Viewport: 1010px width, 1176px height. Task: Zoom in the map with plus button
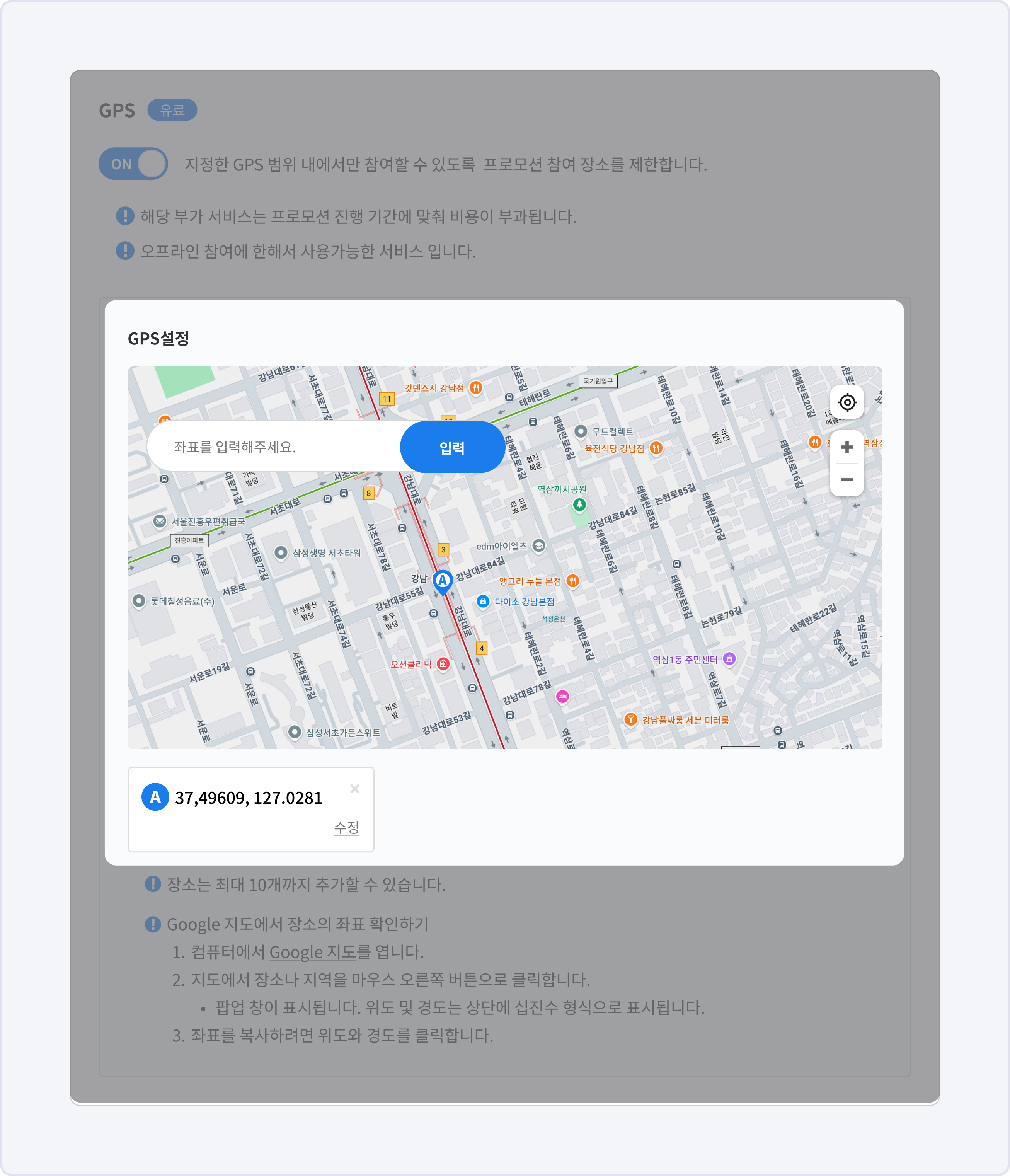[x=847, y=447]
